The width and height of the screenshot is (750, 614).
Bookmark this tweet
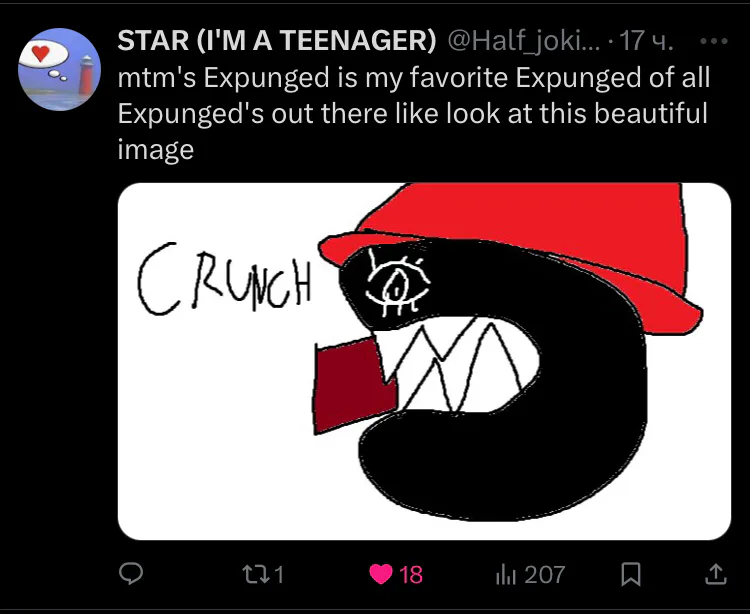point(630,574)
